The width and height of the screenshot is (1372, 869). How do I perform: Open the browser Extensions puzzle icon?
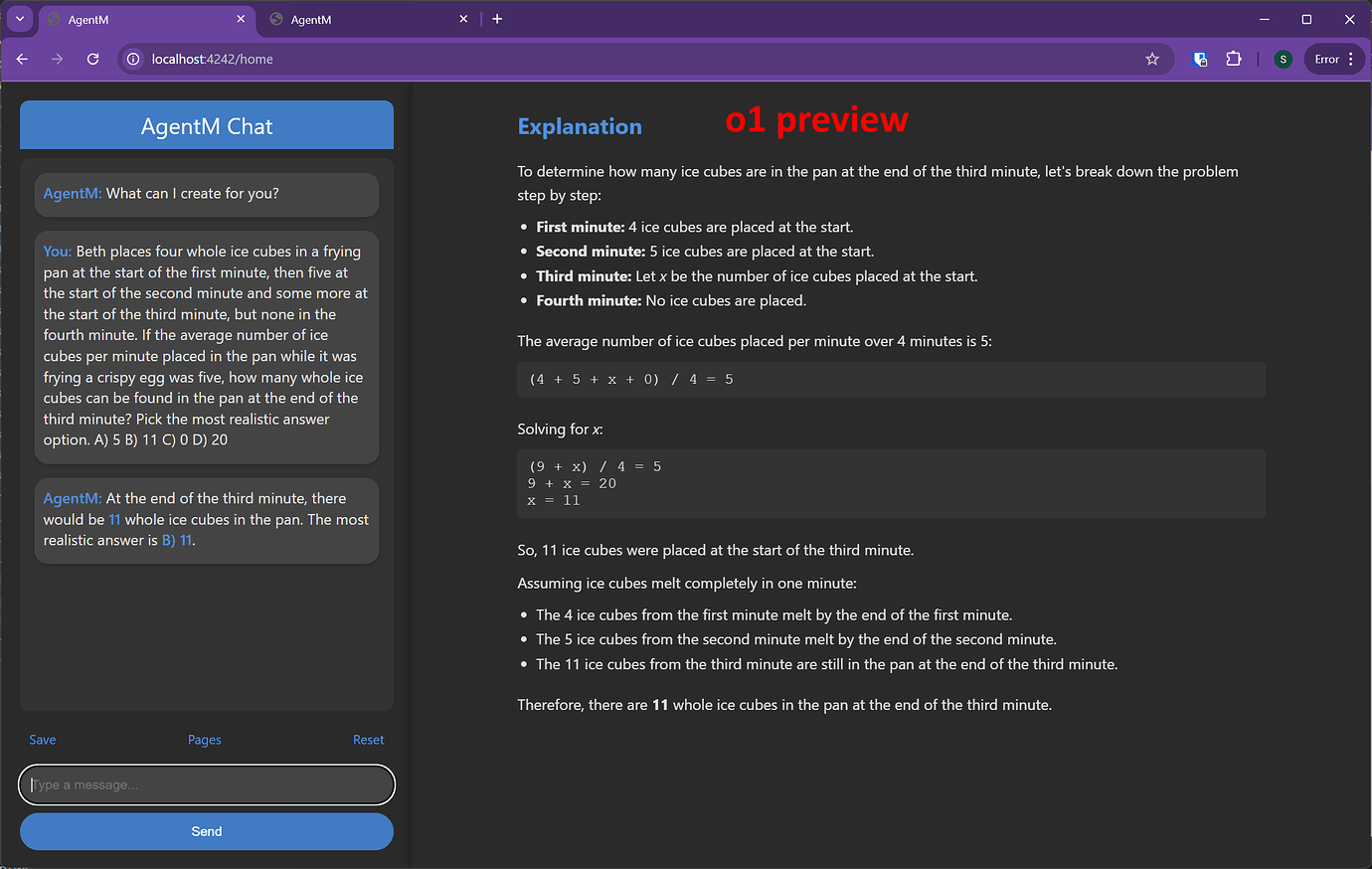click(1234, 59)
